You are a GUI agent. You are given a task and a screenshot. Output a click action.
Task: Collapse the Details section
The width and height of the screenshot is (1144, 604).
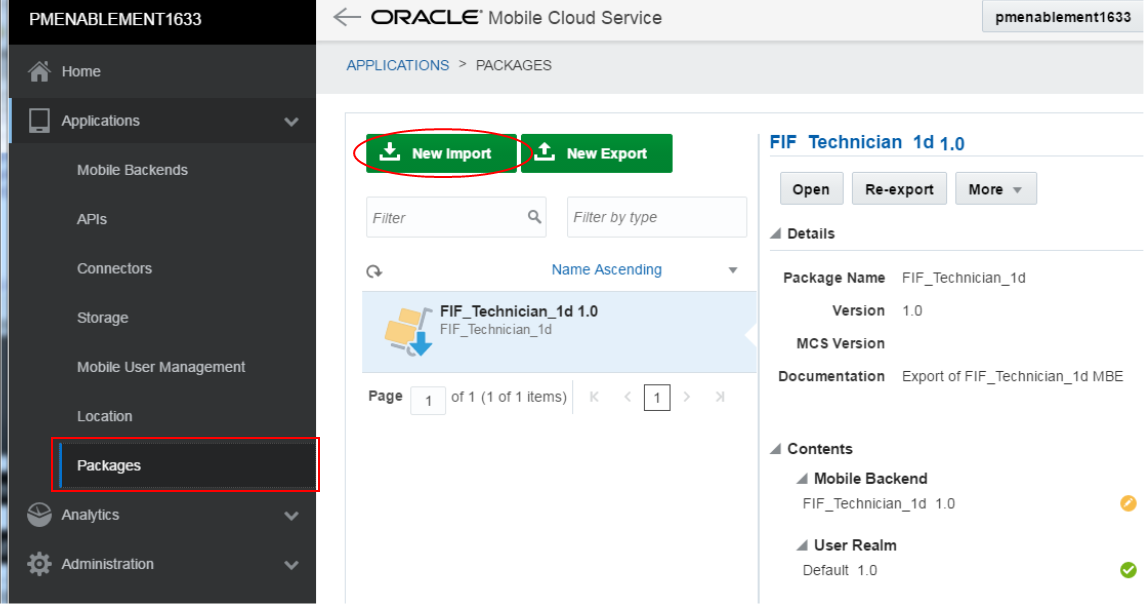pyautogui.click(x=776, y=233)
